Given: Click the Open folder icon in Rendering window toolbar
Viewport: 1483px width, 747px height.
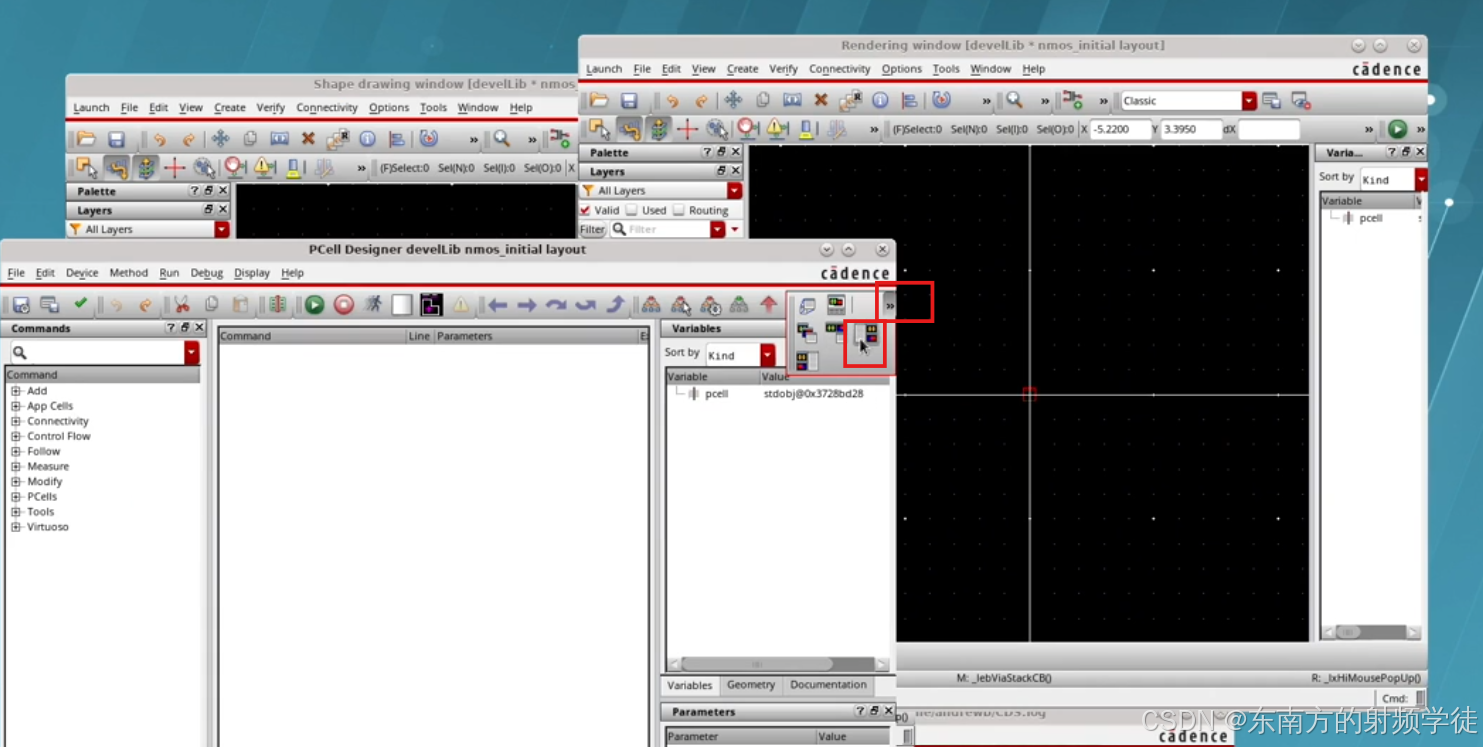Looking at the screenshot, I should 598,100.
